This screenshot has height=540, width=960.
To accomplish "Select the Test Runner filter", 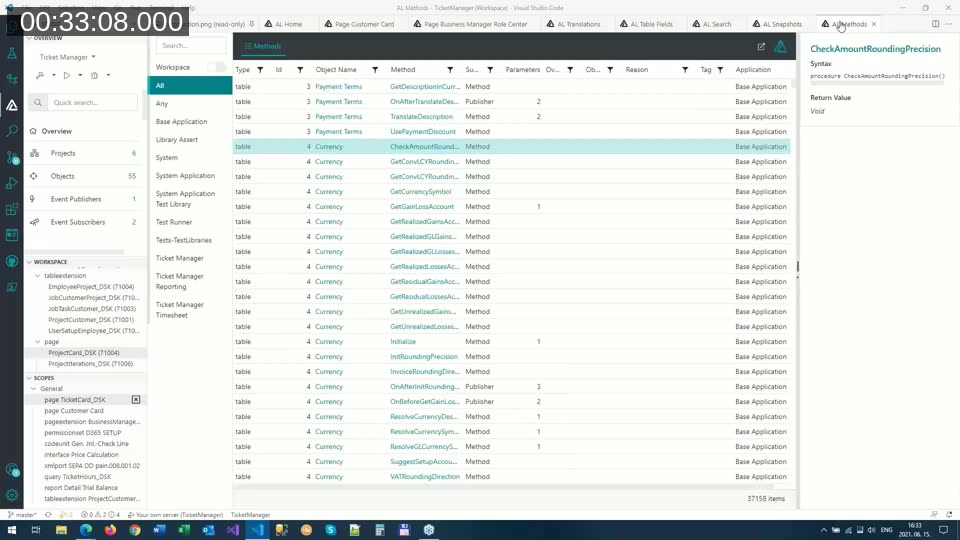I will tap(174, 222).
